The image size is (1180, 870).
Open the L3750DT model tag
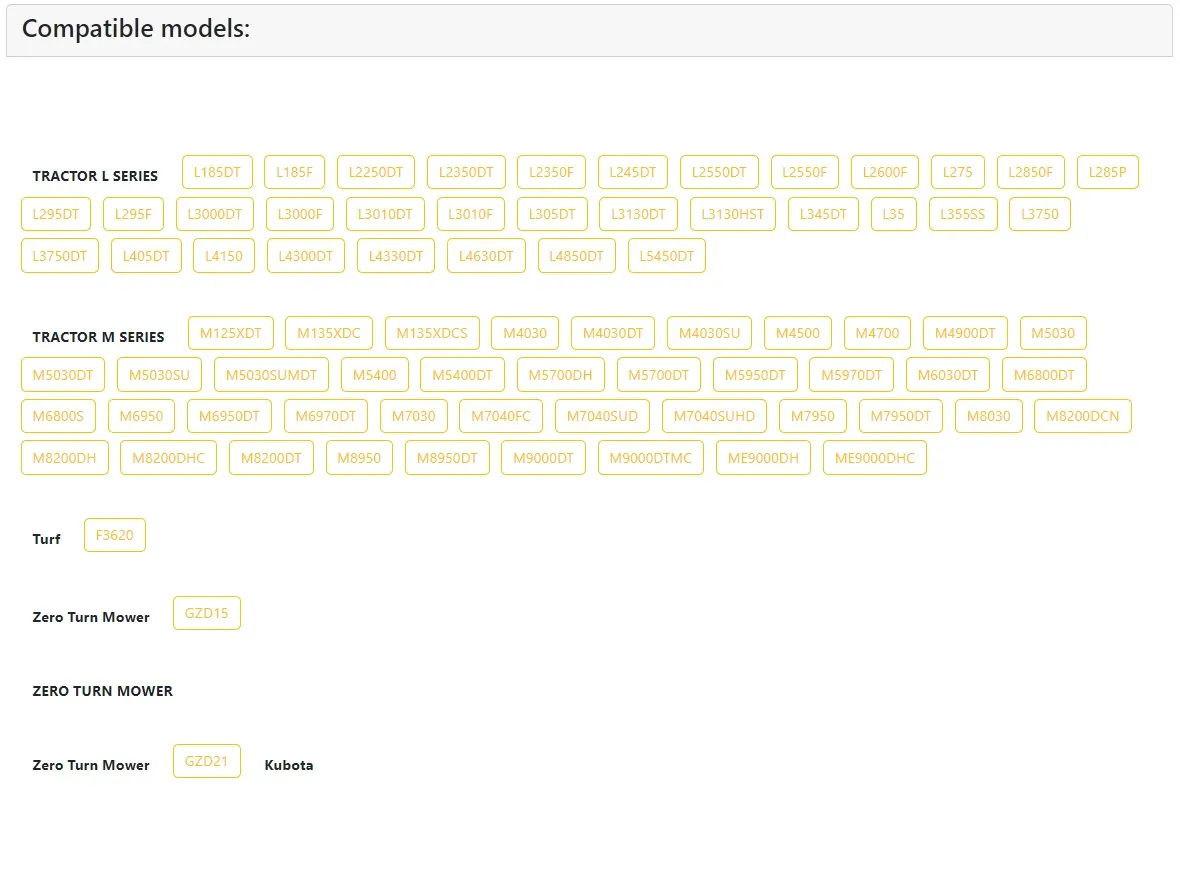click(x=59, y=256)
